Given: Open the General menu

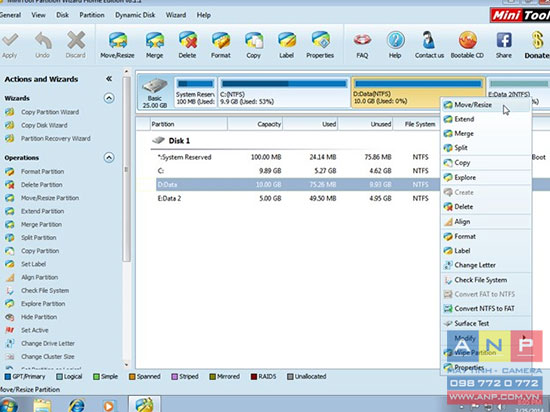Looking at the screenshot, I should pyautogui.click(x=10, y=15).
